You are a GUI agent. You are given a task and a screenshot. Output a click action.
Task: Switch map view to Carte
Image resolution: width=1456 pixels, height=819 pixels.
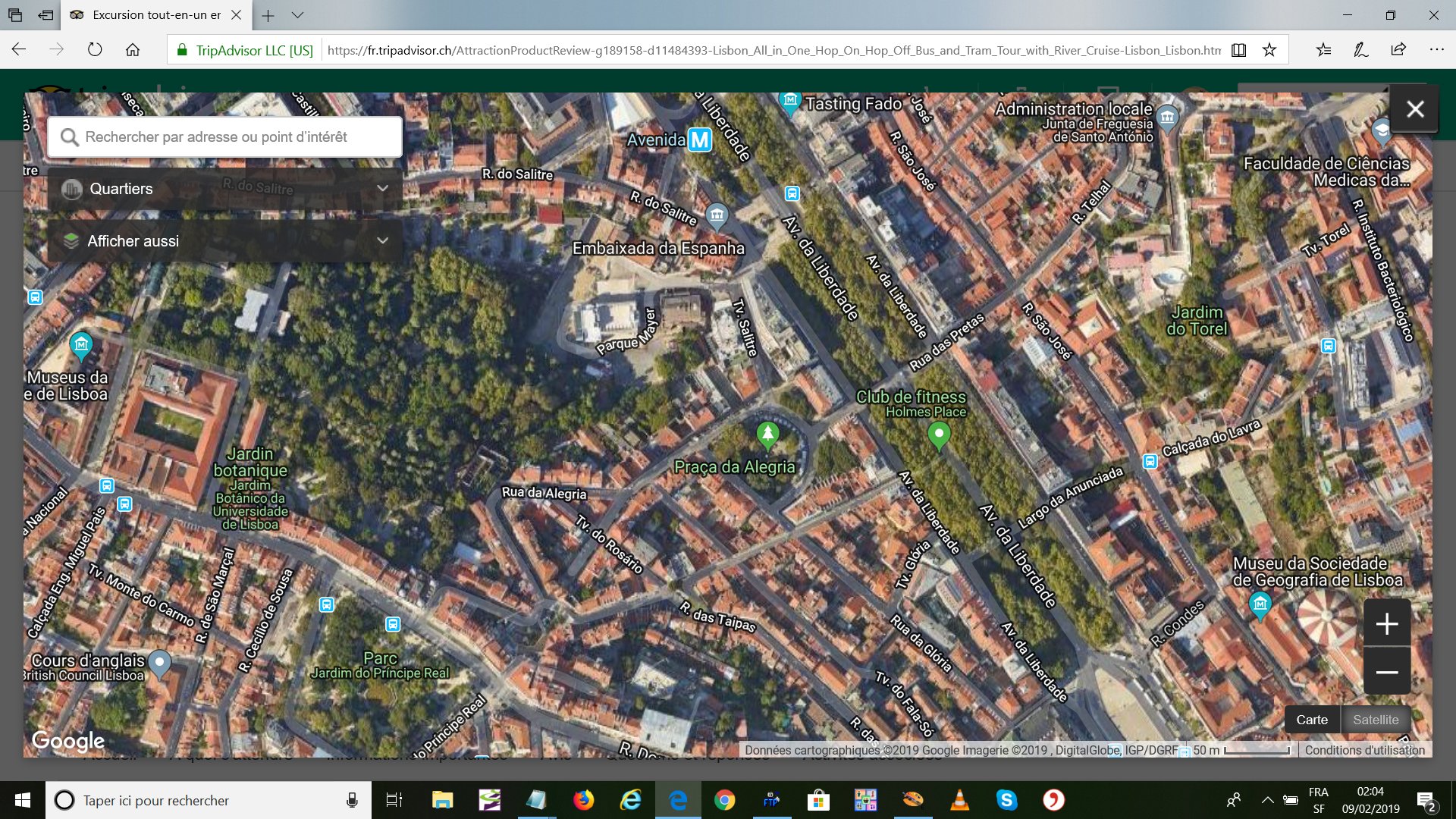coord(1312,720)
